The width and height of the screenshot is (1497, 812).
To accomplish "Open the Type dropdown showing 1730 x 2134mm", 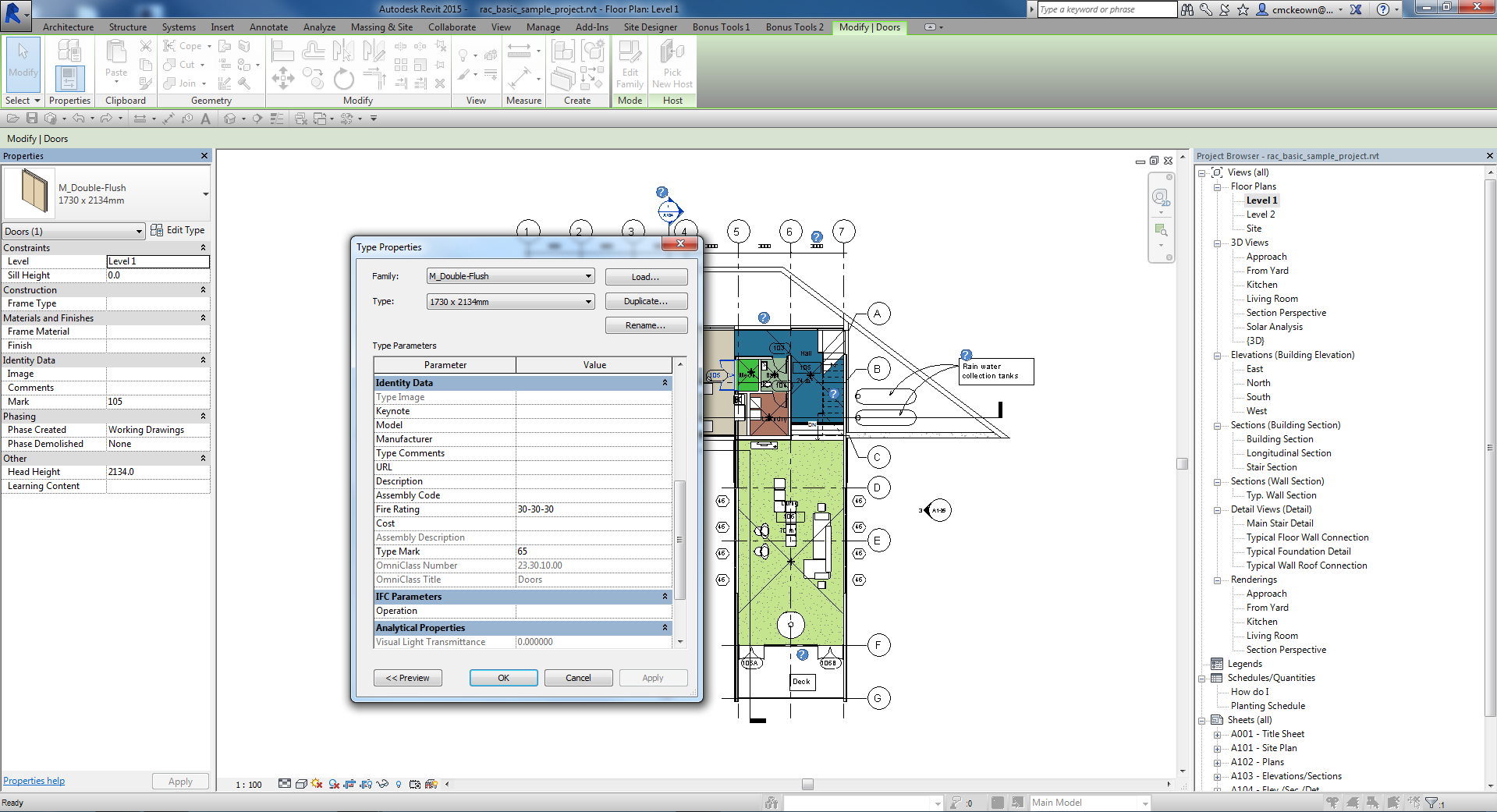I will (588, 302).
